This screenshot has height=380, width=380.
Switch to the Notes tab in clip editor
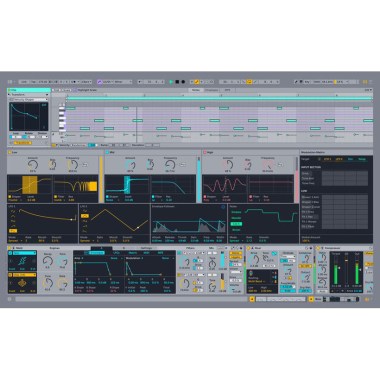pos(196,90)
